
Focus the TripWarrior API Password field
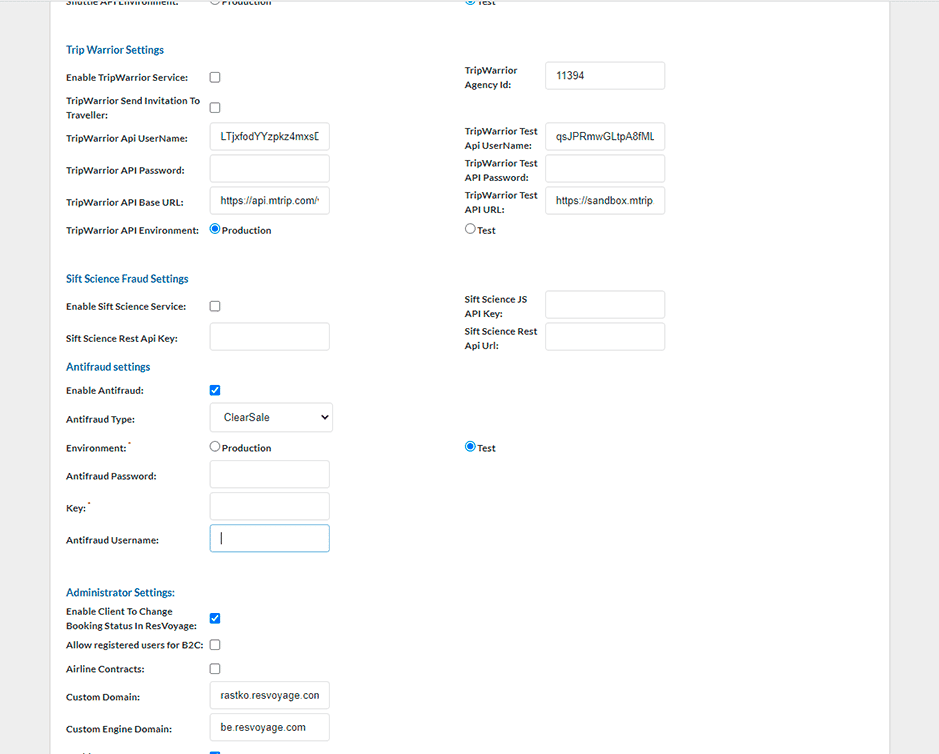269,169
